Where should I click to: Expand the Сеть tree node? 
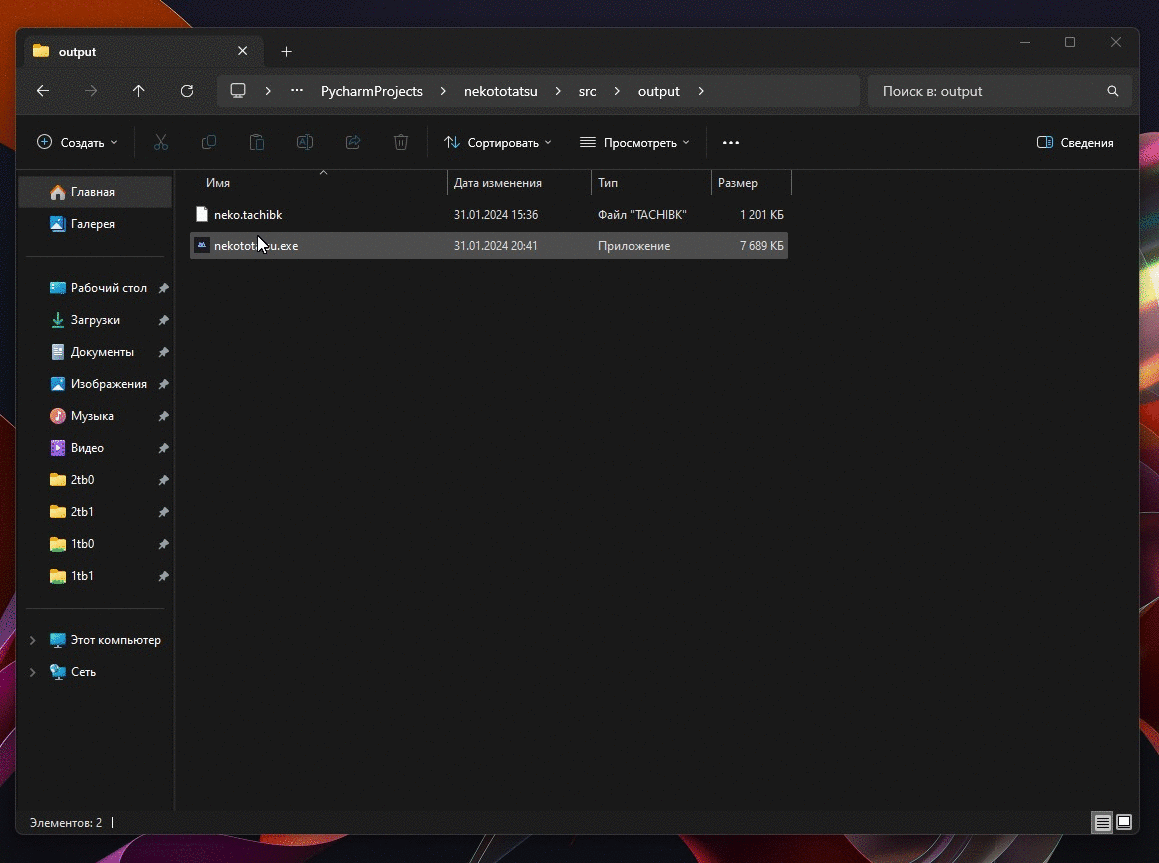(x=33, y=672)
